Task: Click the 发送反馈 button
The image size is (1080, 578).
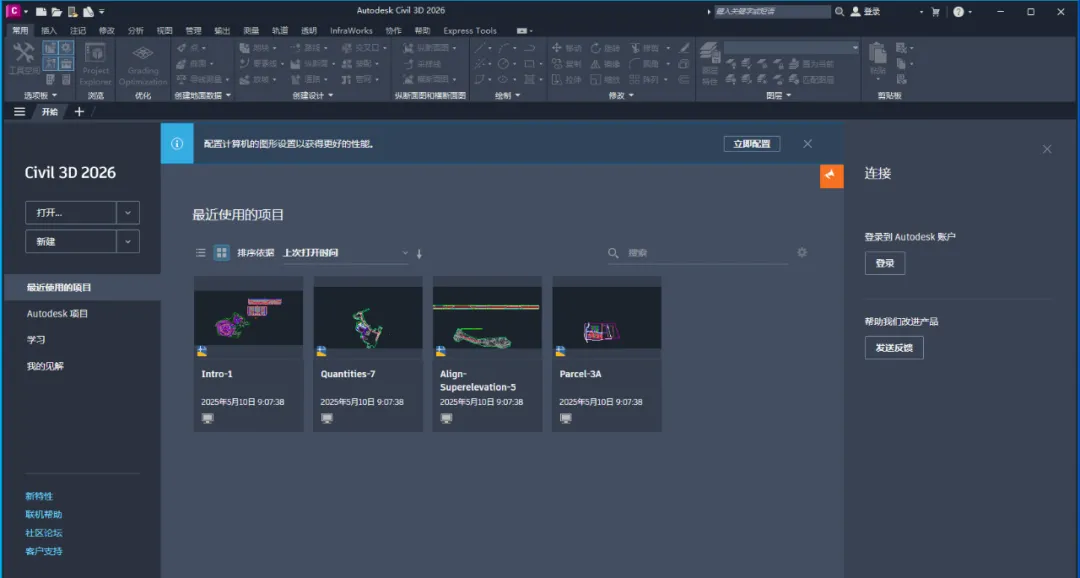Action: 894,348
